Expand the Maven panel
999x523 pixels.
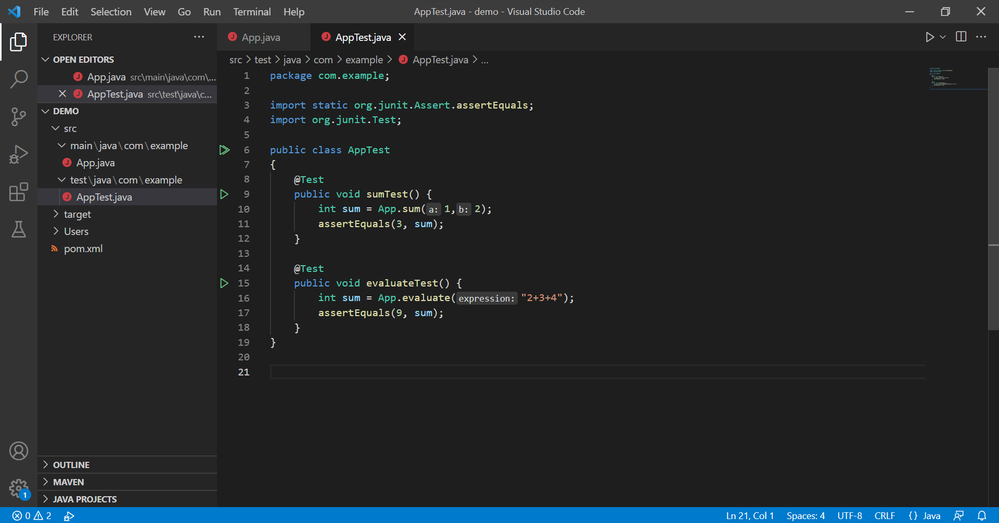(127, 482)
